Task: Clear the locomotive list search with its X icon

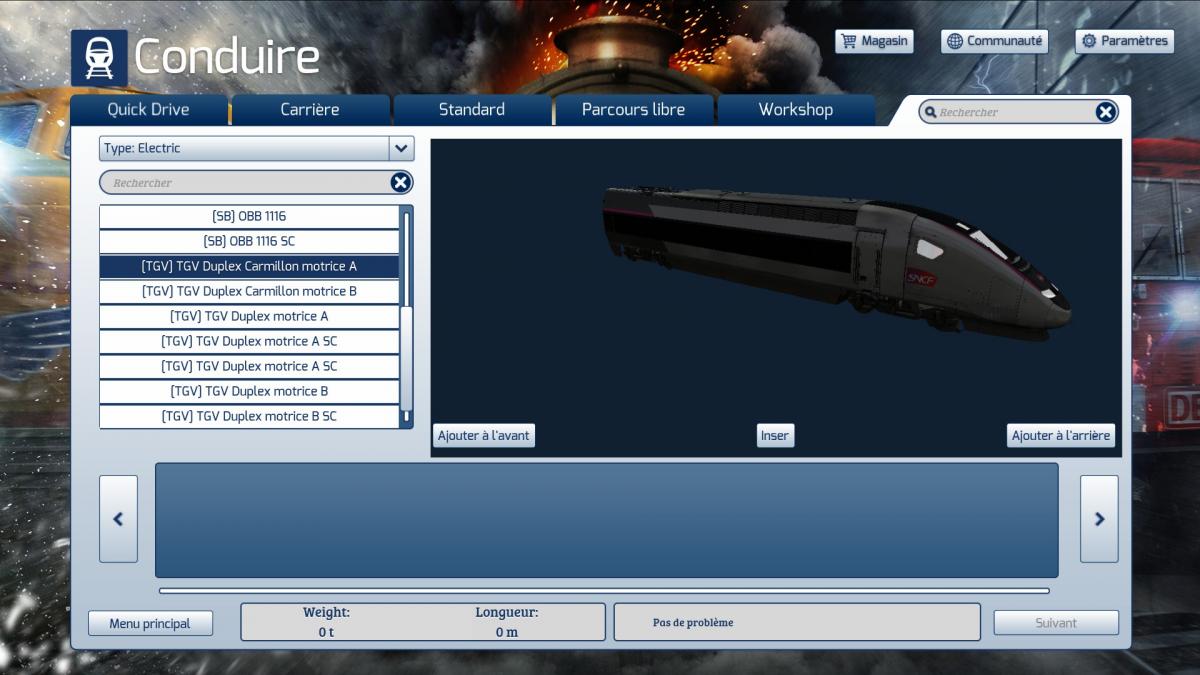Action: point(400,182)
